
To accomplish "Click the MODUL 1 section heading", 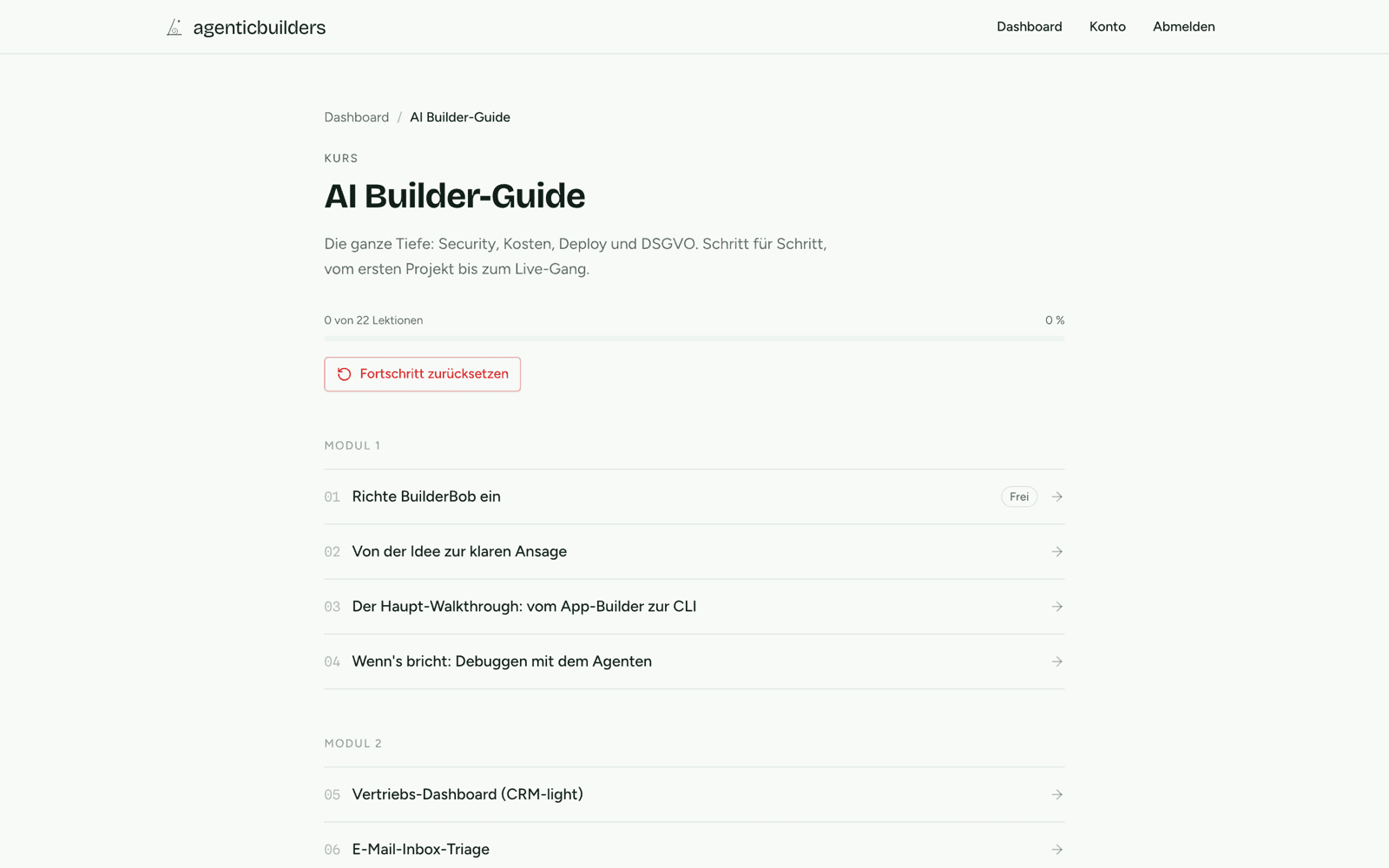I will [352, 445].
